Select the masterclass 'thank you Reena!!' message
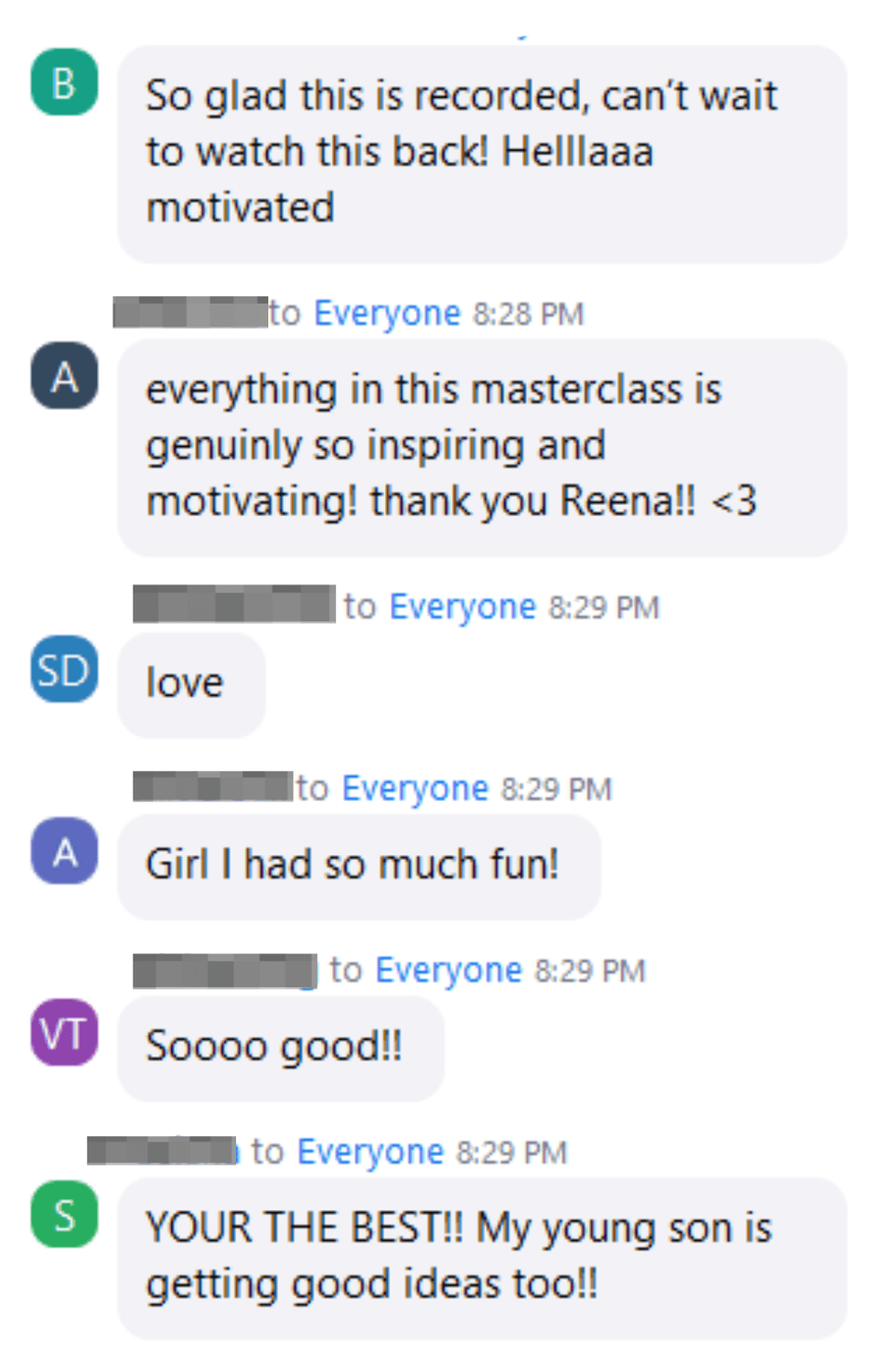 tap(482, 447)
